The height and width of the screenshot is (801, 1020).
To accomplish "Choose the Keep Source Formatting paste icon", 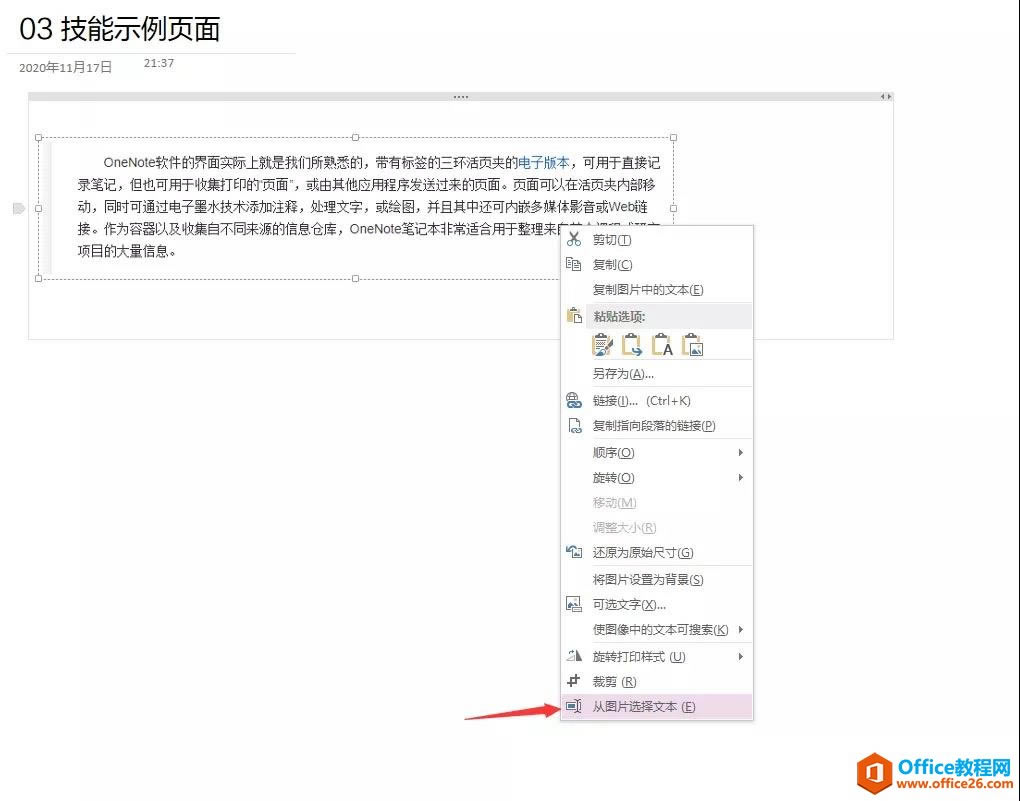I will point(602,344).
